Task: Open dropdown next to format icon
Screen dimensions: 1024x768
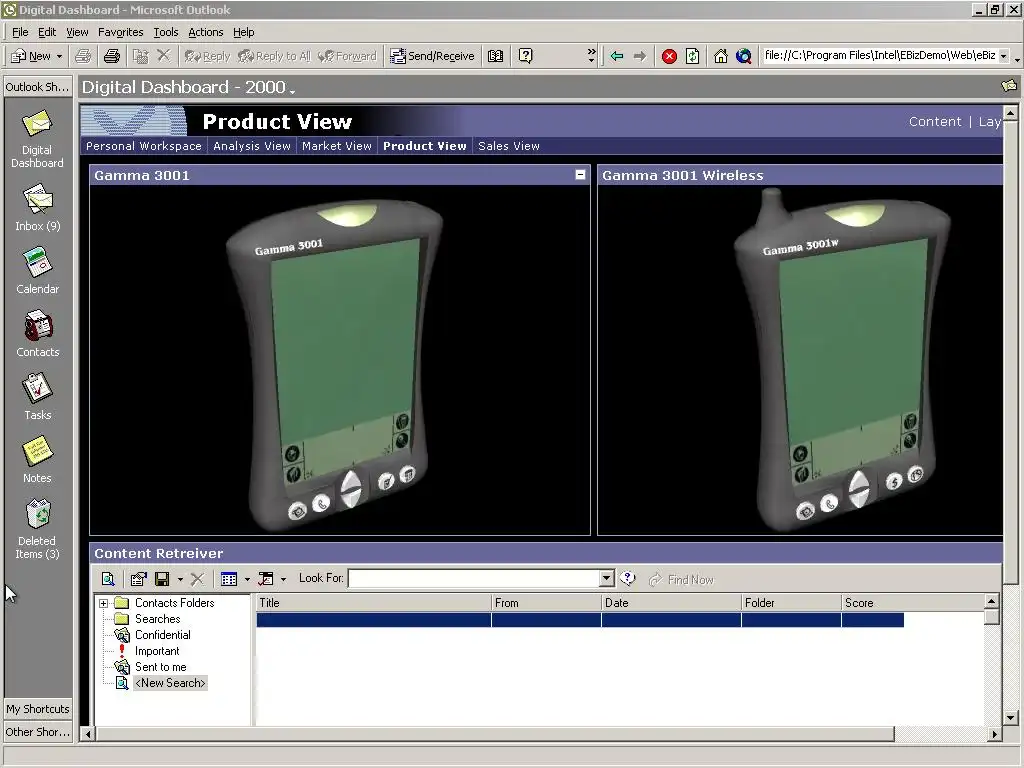Action: tap(283, 579)
